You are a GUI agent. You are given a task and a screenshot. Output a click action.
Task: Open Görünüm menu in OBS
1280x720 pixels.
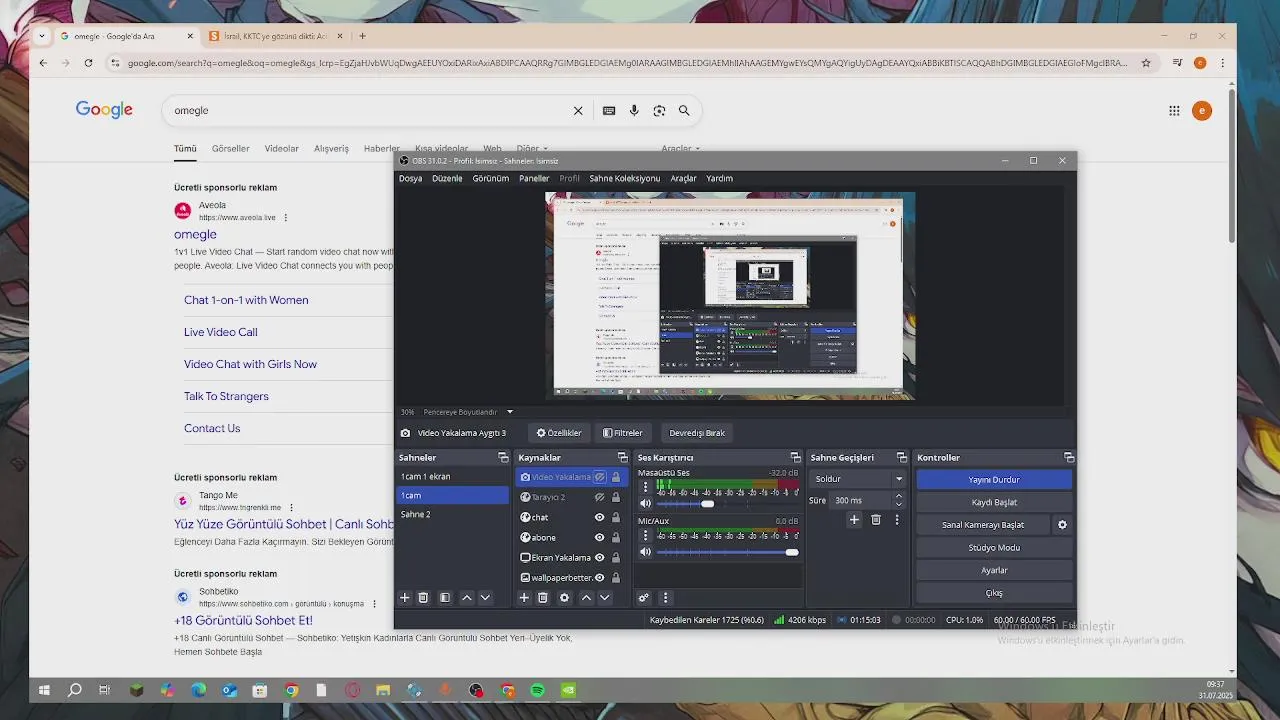(x=491, y=178)
